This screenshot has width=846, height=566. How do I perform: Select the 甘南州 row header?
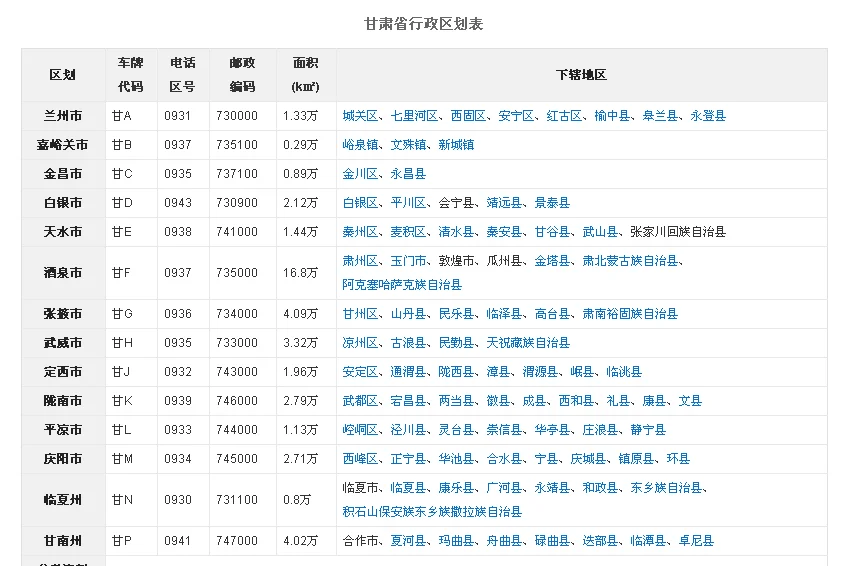coord(63,542)
